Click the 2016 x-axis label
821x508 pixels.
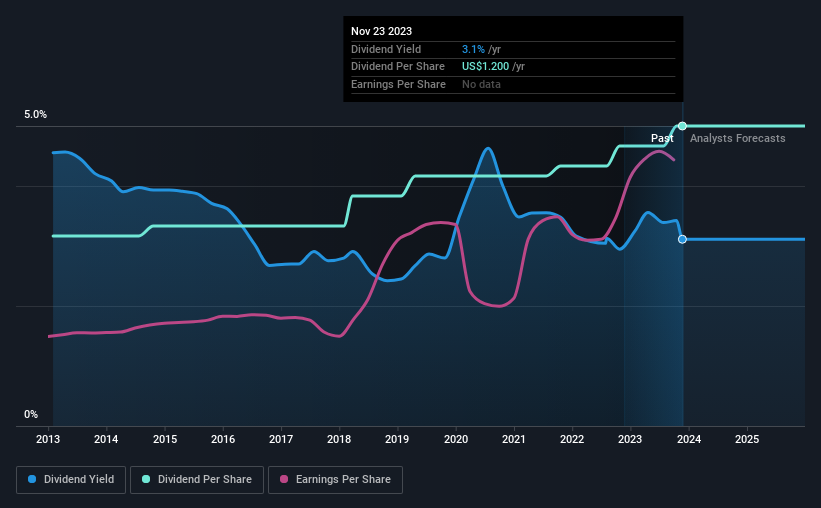pyautogui.click(x=223, y=439)
